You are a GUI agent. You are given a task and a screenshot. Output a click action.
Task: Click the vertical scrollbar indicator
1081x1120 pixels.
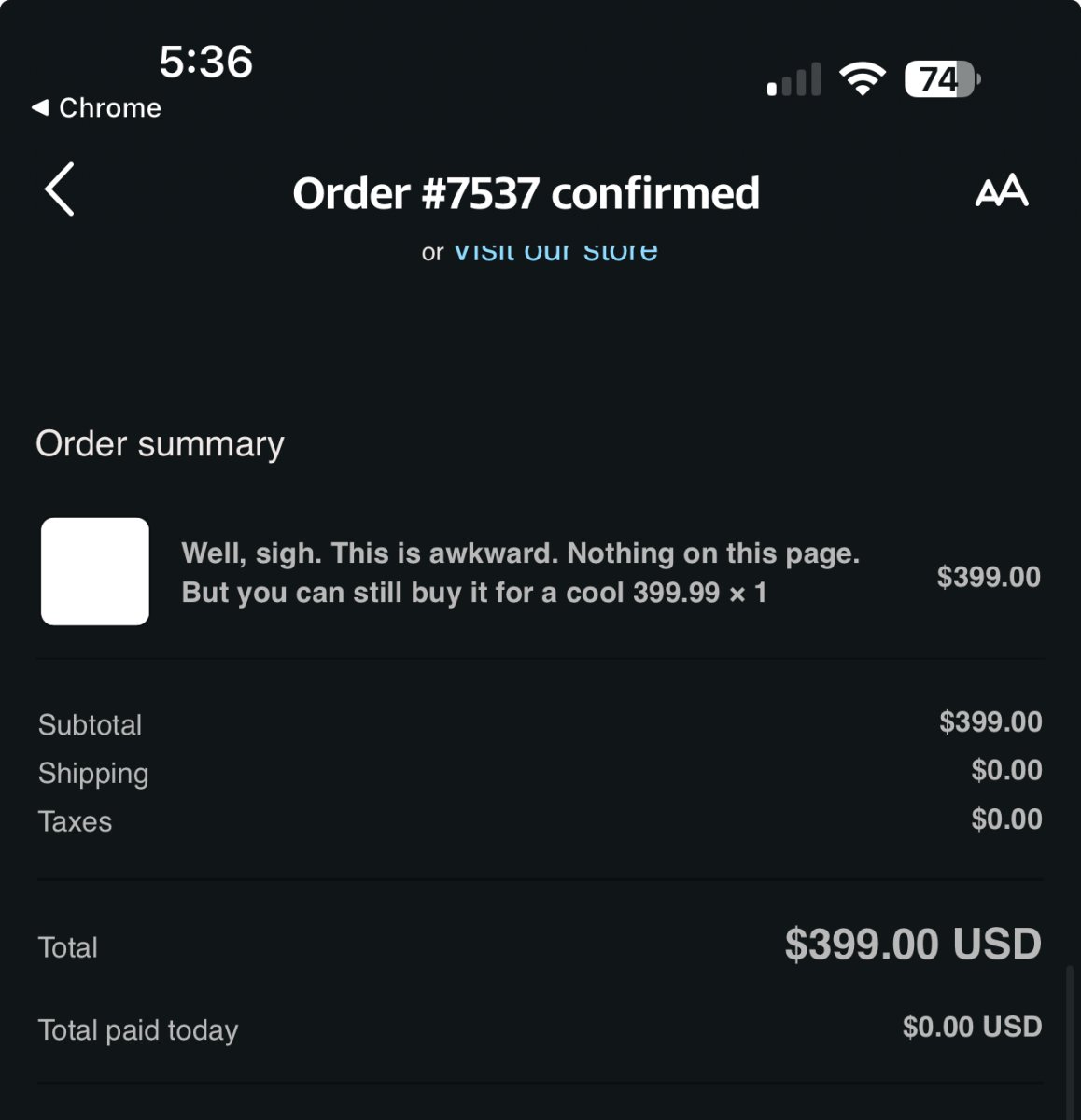click(1070, 1042)
